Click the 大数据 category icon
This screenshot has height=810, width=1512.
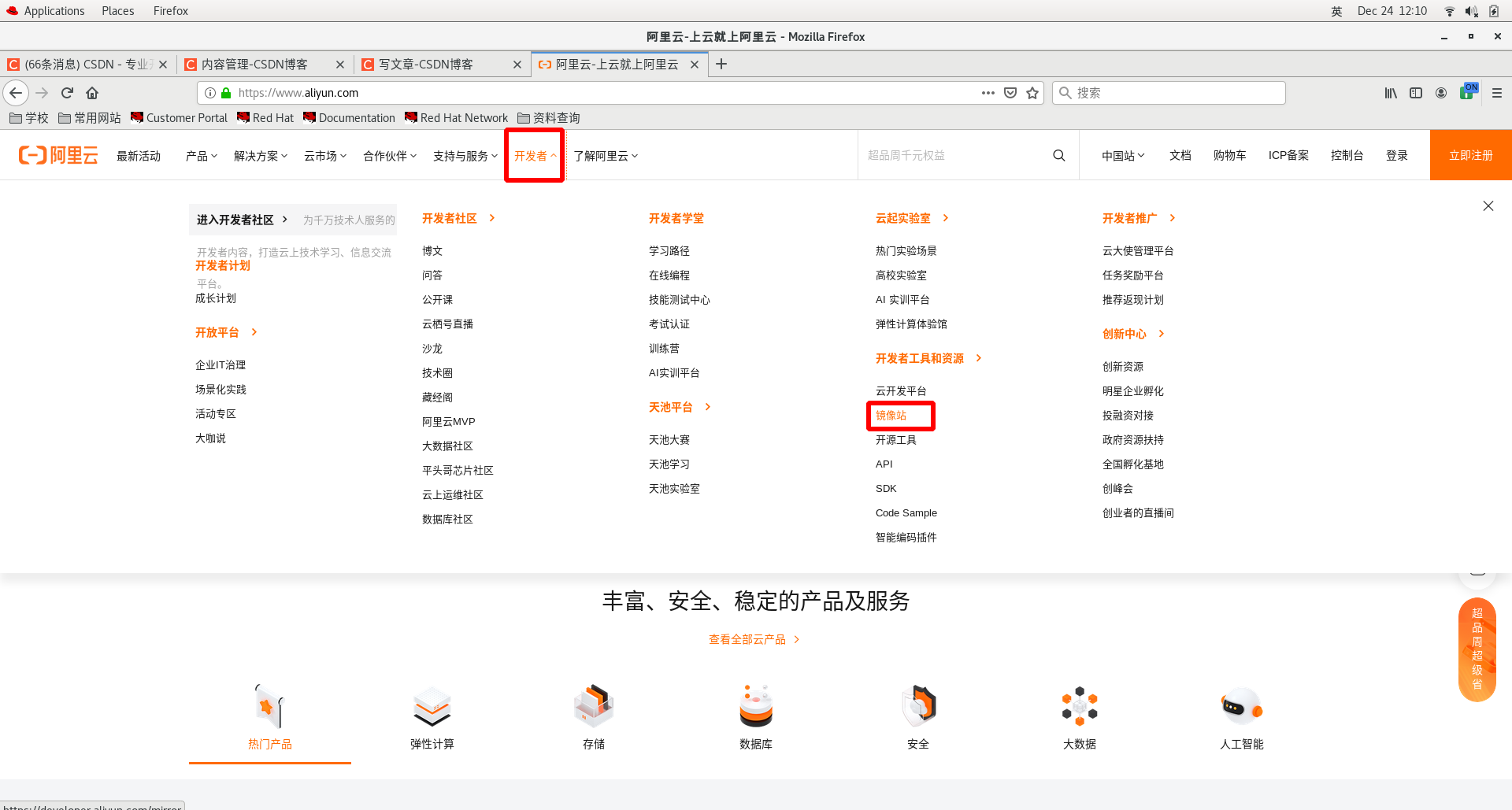click(1079, 706)
